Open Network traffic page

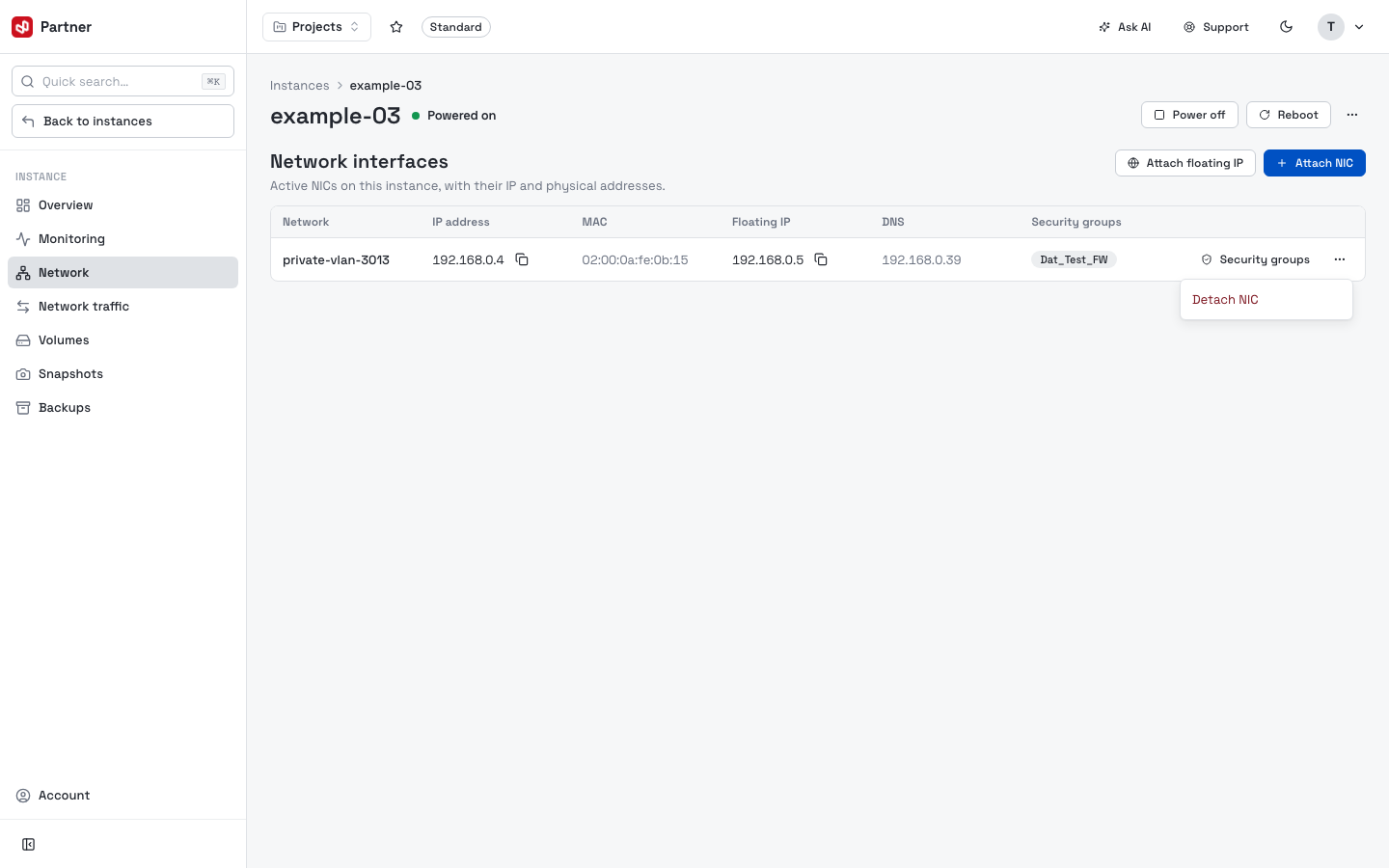pyautogui.click(x=123, y=307)
